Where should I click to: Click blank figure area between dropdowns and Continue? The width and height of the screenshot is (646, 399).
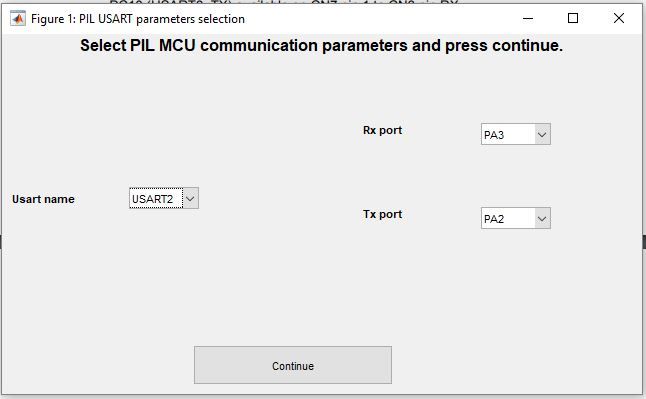coord(293,289)
